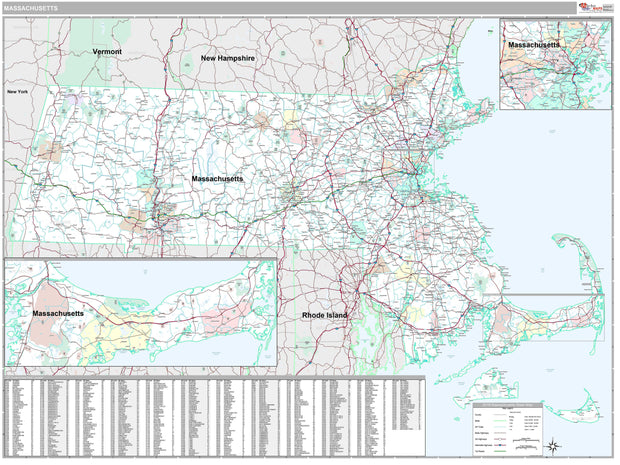Viewport: 620px width, 465px height.
Task: Select the New York state label
Action: 17,92
